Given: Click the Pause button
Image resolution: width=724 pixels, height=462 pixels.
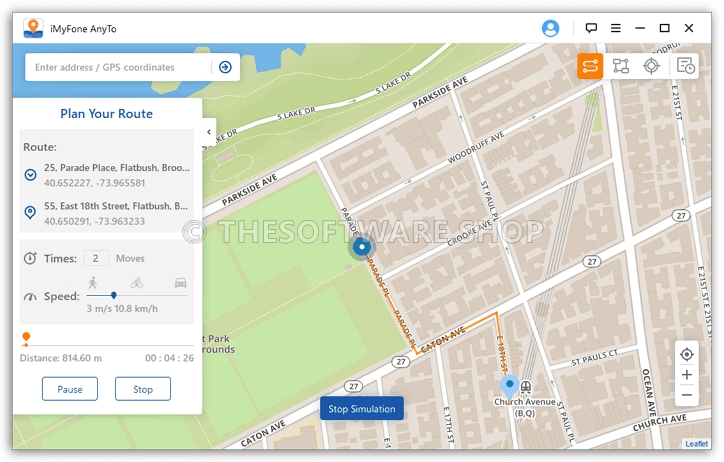Looking at the screenshot, I should point(70,389).
